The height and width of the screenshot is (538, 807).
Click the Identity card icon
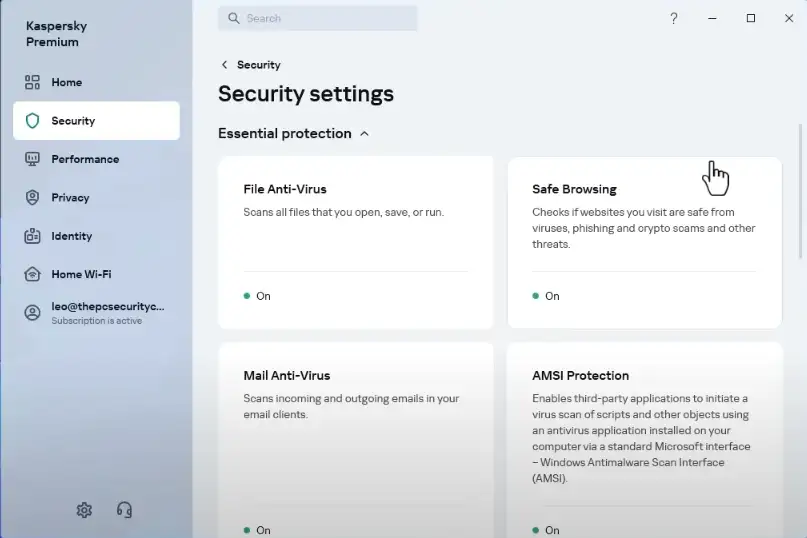(x=32, y=236)
